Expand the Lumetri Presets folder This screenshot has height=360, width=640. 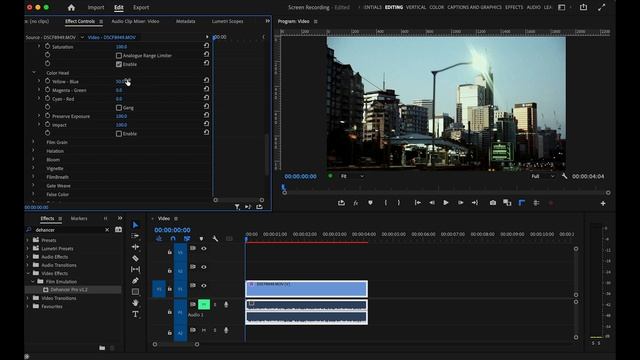point(28,248)
